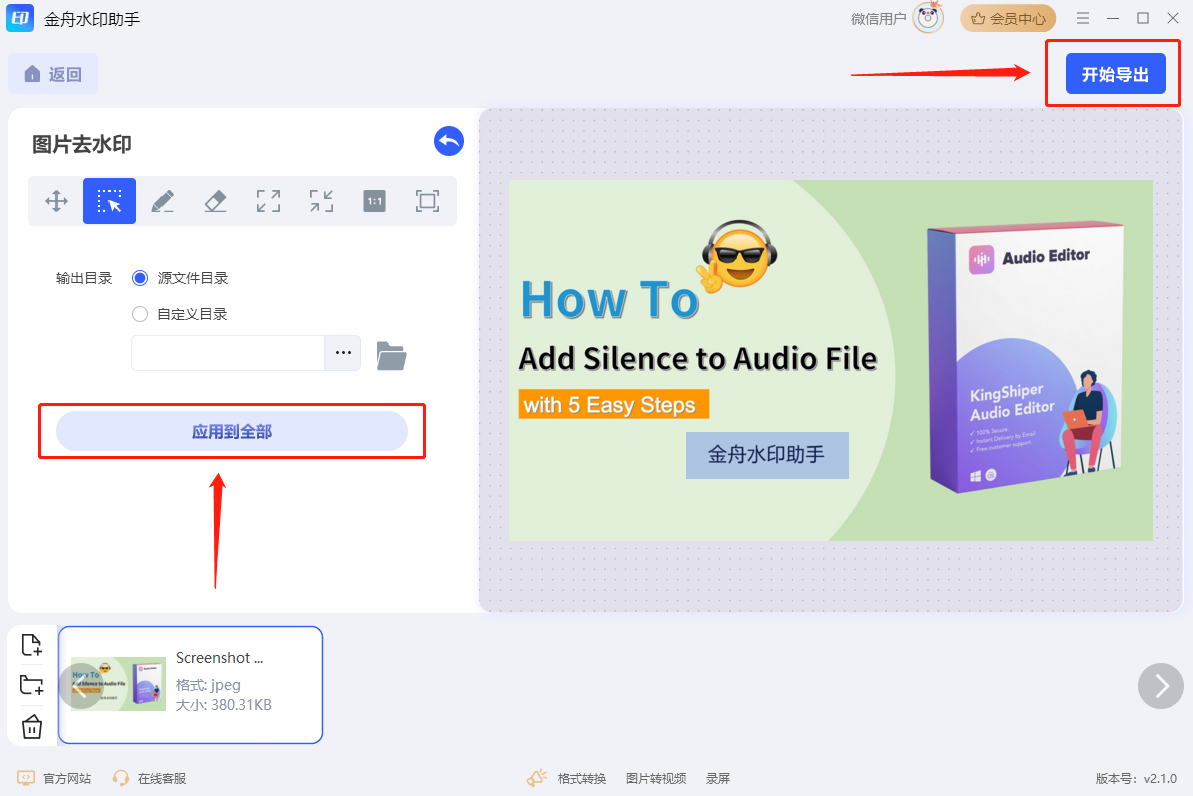
Task: Choose 源文件目录 radio option
Action: (x=140, y=279)
